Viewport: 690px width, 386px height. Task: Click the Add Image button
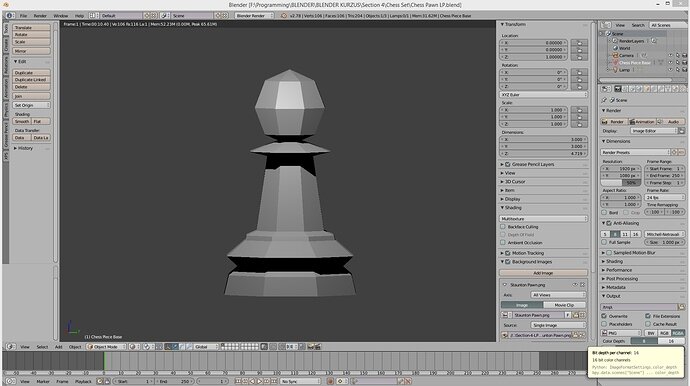543,273
